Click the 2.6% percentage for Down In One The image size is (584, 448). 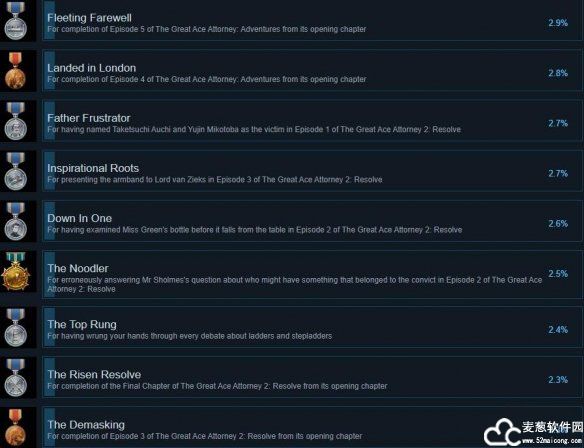click(558, 224)
